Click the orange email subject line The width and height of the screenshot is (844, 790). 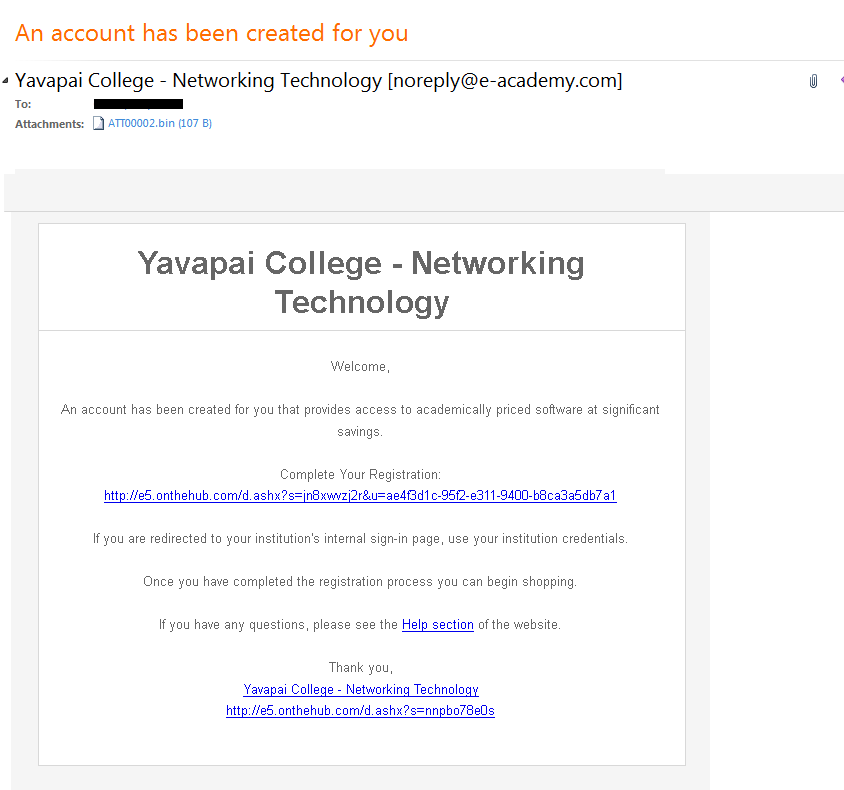click(212, 33)
